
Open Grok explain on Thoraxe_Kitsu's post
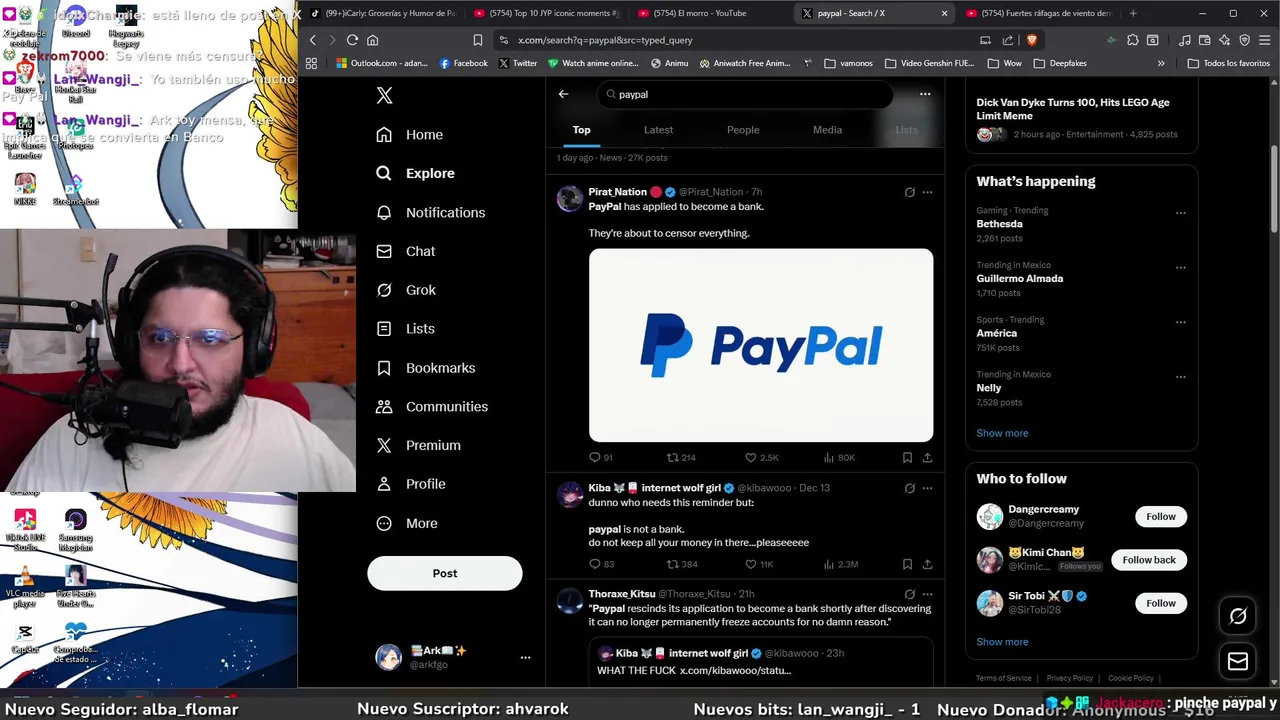tap(909, 594)
